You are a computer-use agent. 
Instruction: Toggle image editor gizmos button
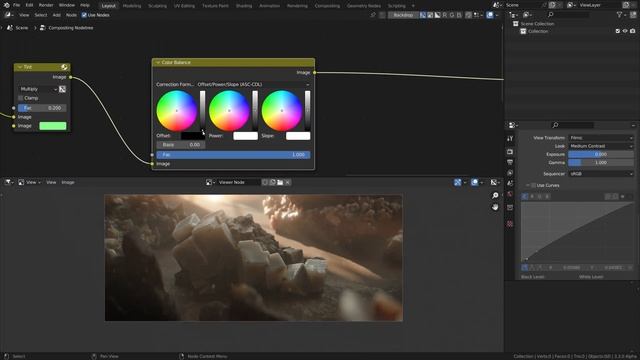pos(458,182)
